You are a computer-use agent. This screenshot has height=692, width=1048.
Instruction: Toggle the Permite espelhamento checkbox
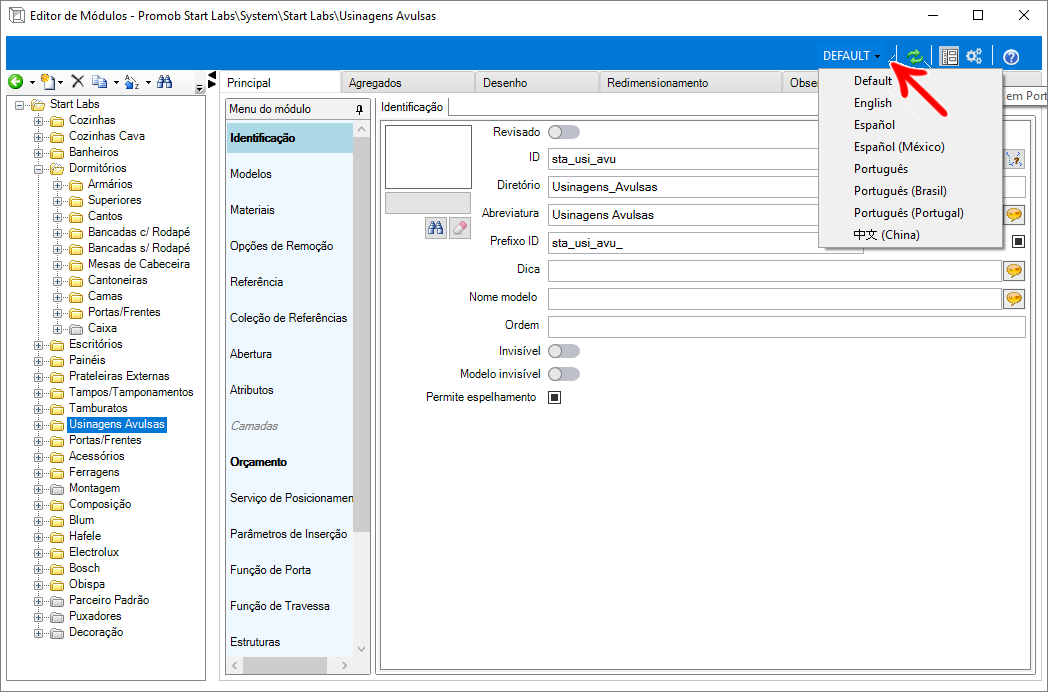pos(554,397)
